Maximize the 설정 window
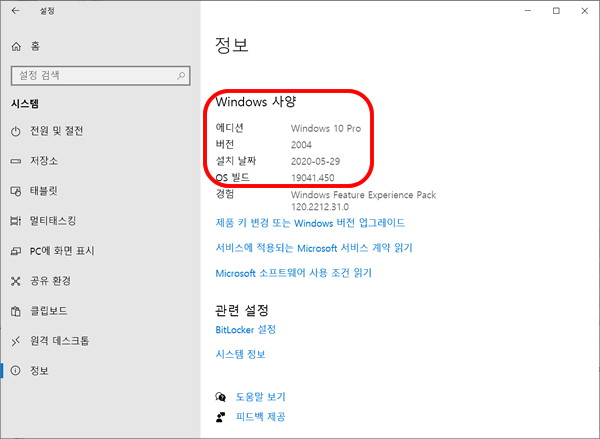Viewport: 600px width, 439px height. tap(556, 11)
